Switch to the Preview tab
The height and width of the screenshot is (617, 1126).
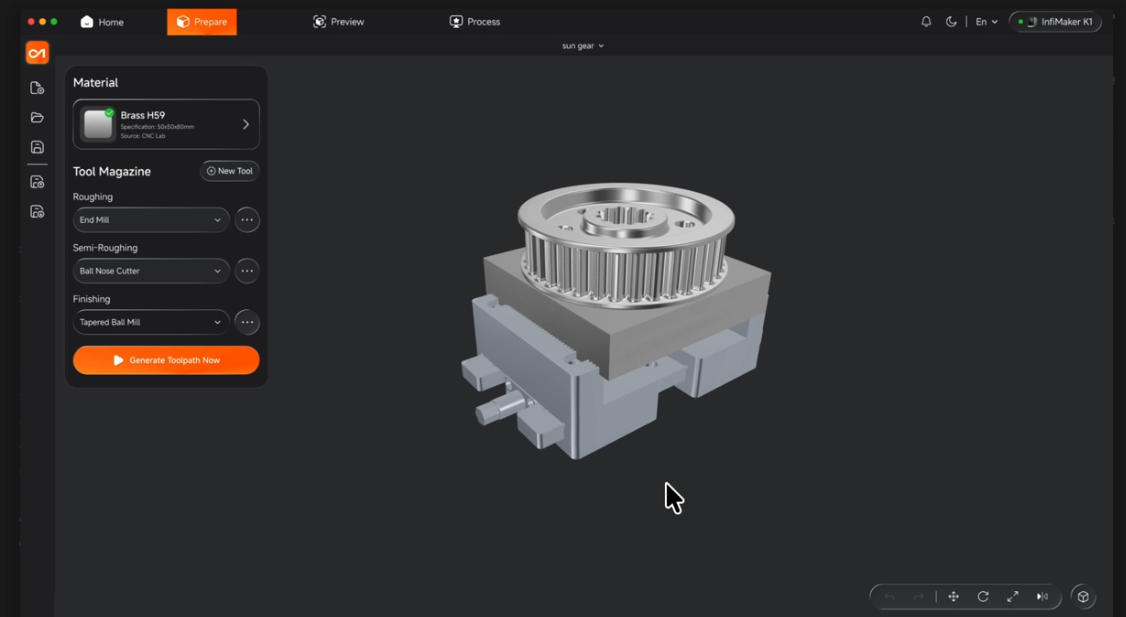(x=338, y=22)
